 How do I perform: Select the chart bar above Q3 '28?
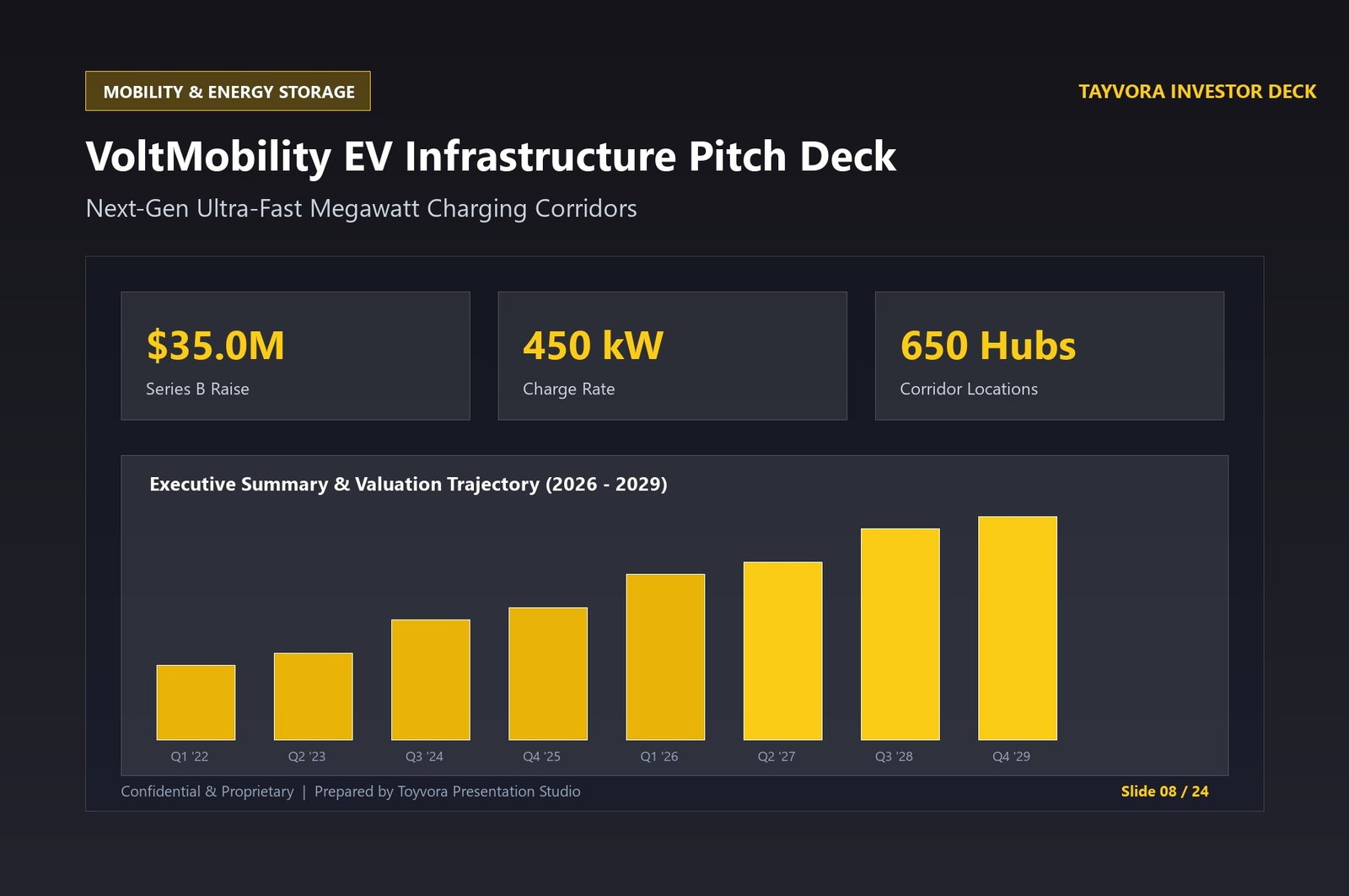900,635
